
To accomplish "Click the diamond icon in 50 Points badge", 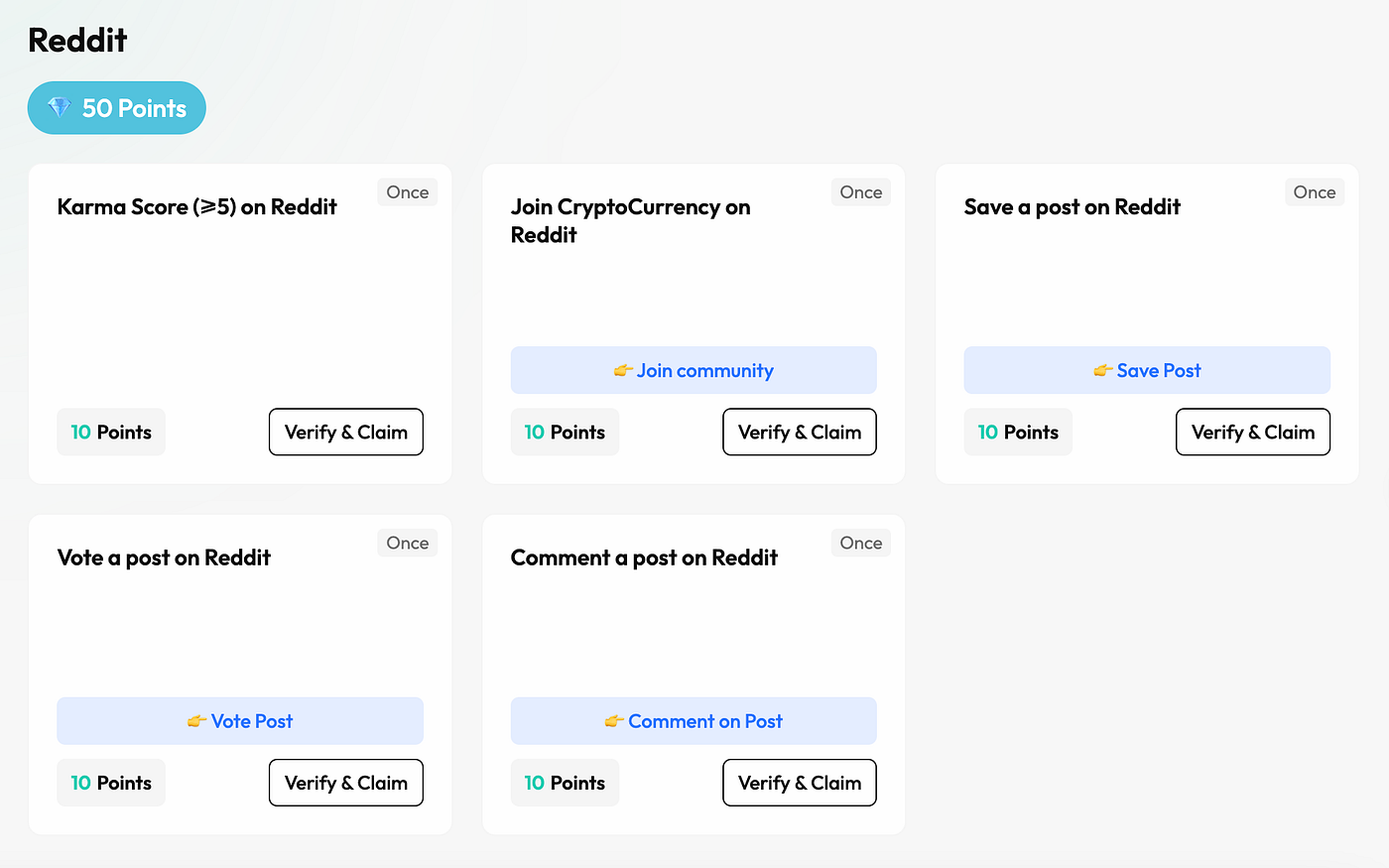I will coord(60,108).
